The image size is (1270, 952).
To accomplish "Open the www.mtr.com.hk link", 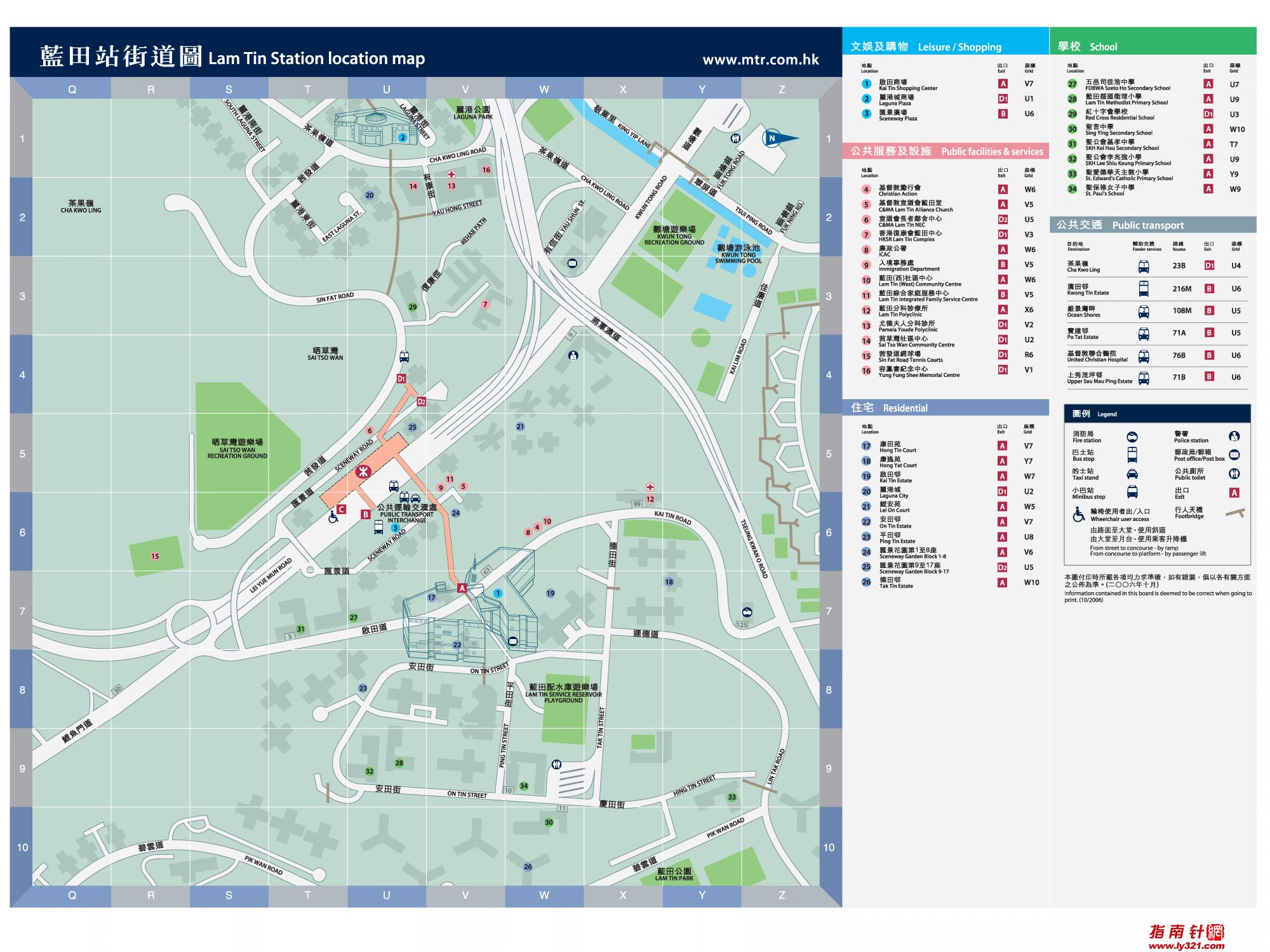I will click(760, 60).
